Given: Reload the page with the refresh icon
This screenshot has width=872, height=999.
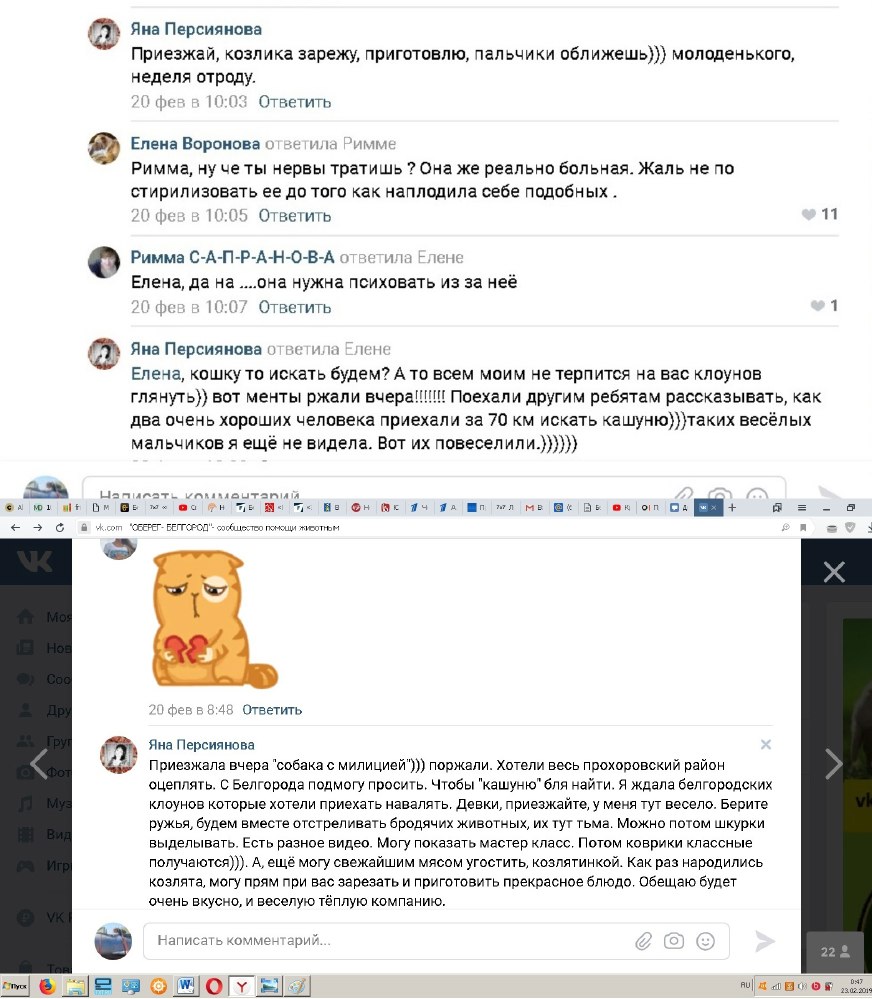Looking at the screenshot, I should pyautogui.click(x=60, y=528).
